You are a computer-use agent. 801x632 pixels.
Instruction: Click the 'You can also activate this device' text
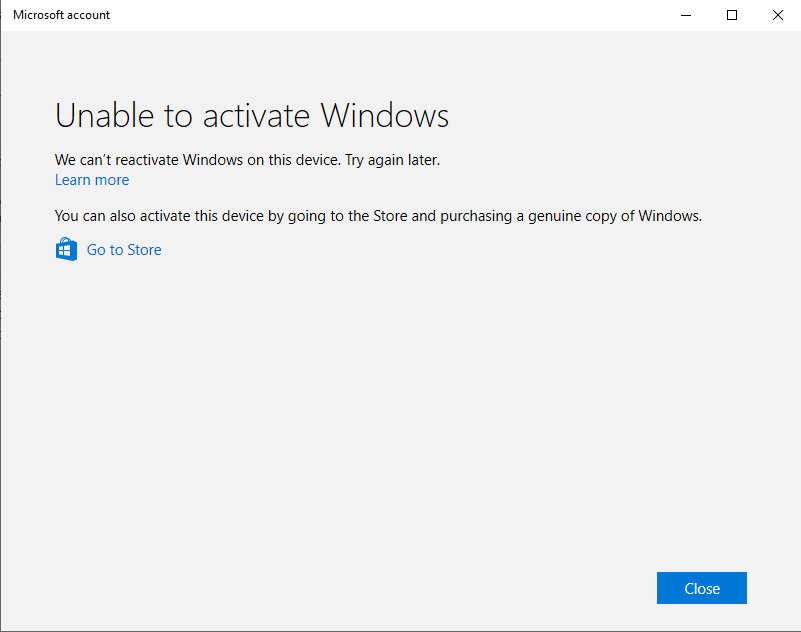click(x=378, y=216)
